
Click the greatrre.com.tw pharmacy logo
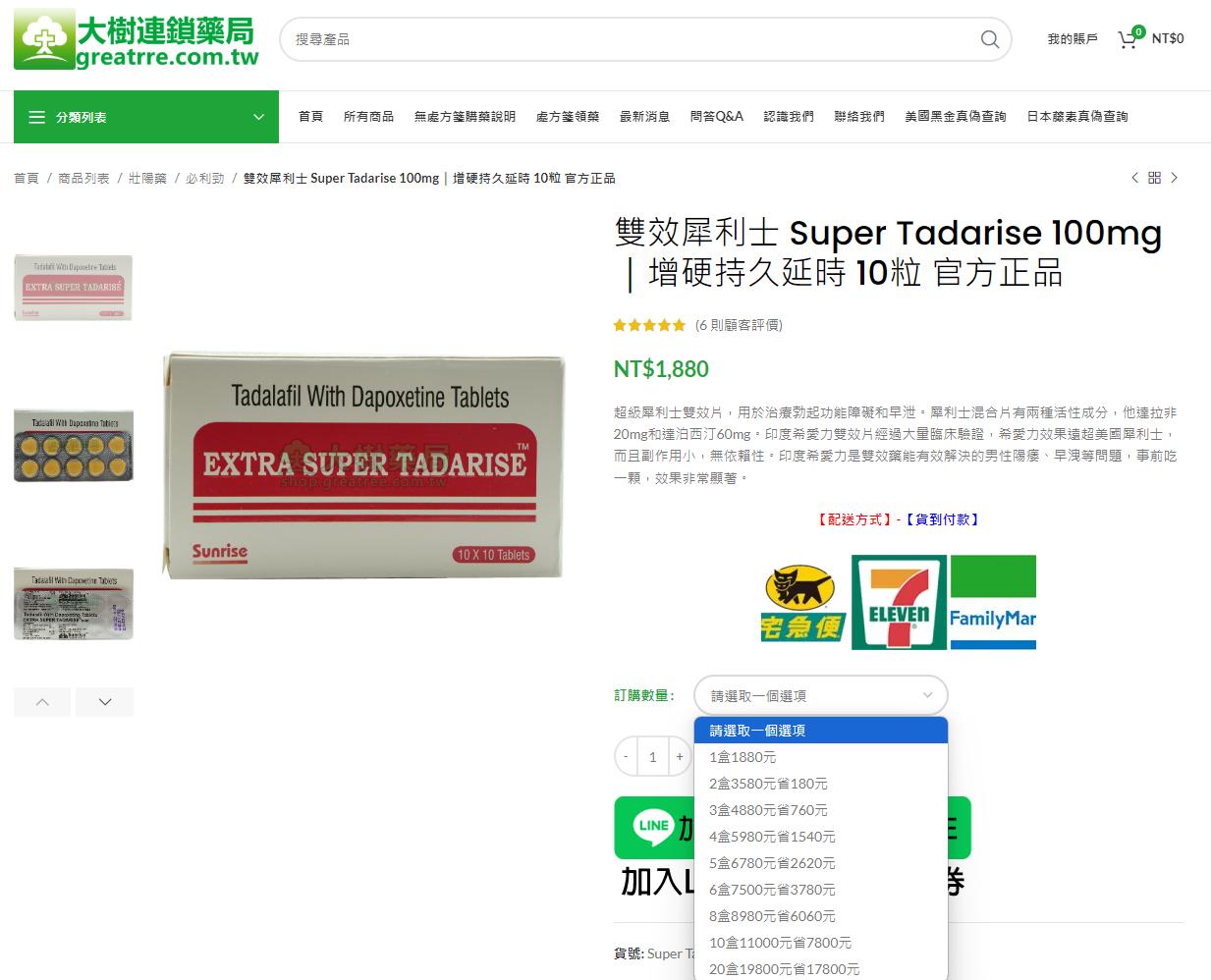pyautogui.click(x=137, y=39)
